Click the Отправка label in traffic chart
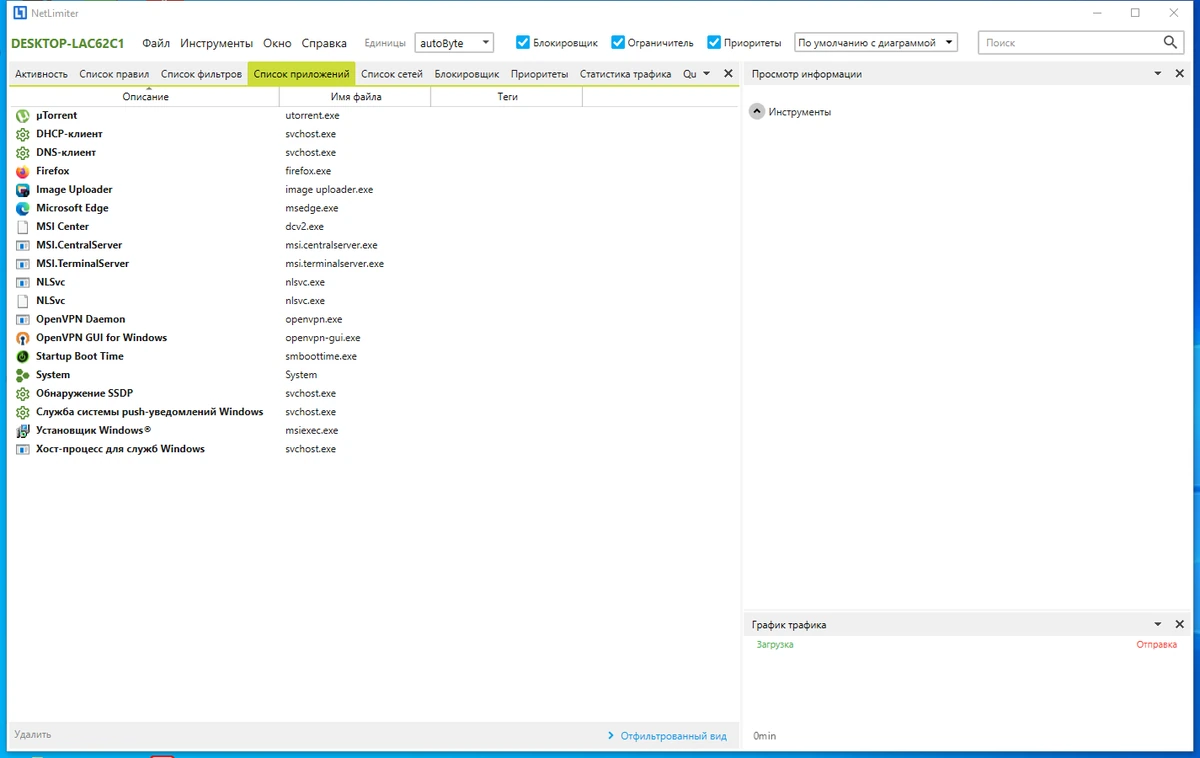This screenshot has width=1200, height=758. coord(1157,645)
